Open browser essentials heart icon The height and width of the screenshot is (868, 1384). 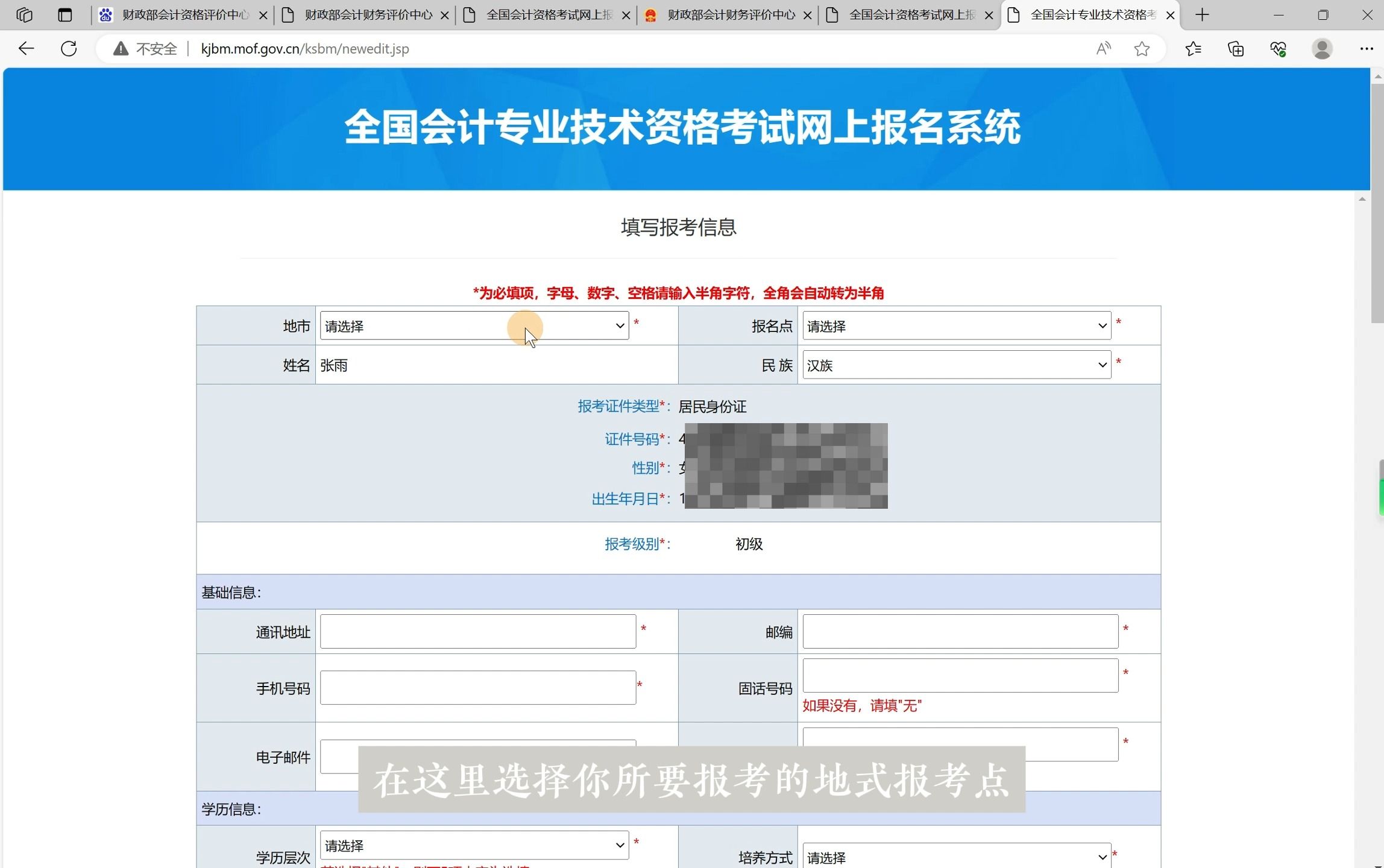[1278, 49]
